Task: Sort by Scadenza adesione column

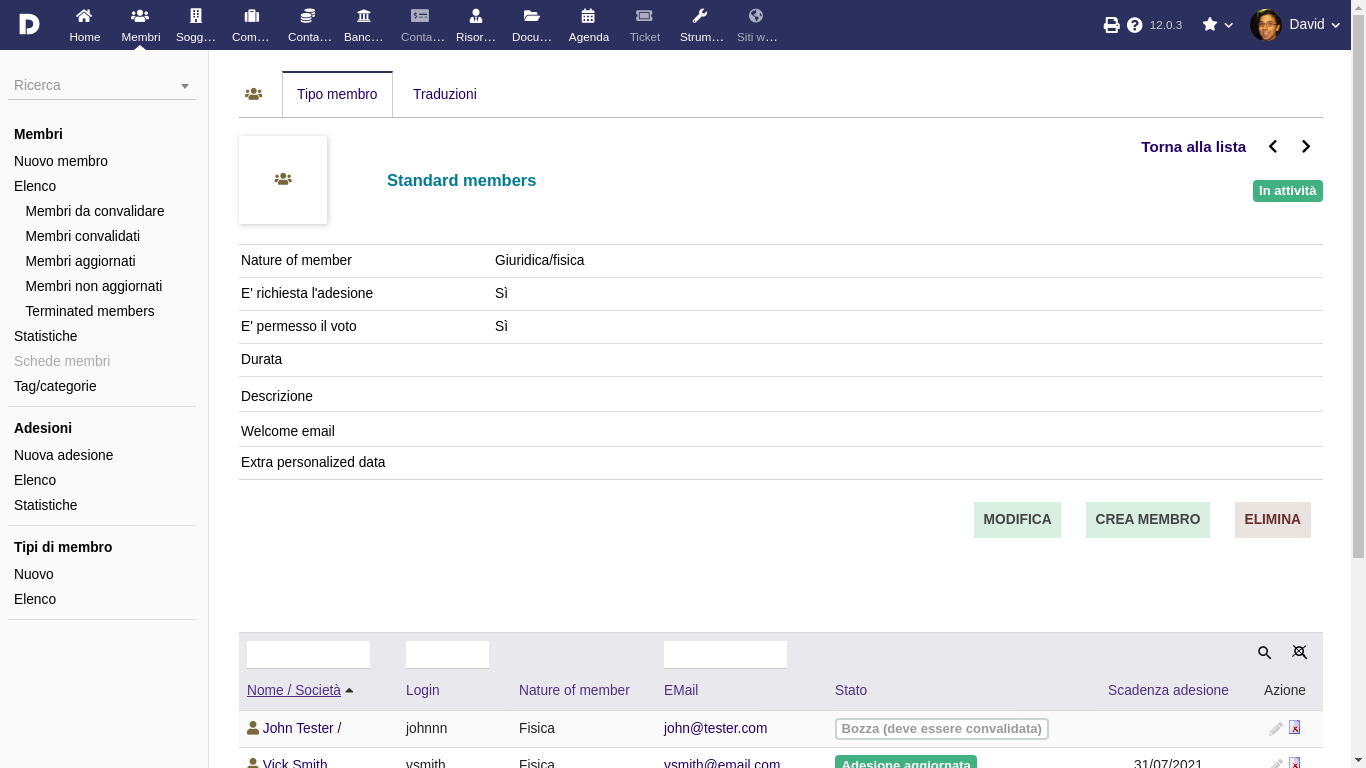Action: coord(1168,690)
